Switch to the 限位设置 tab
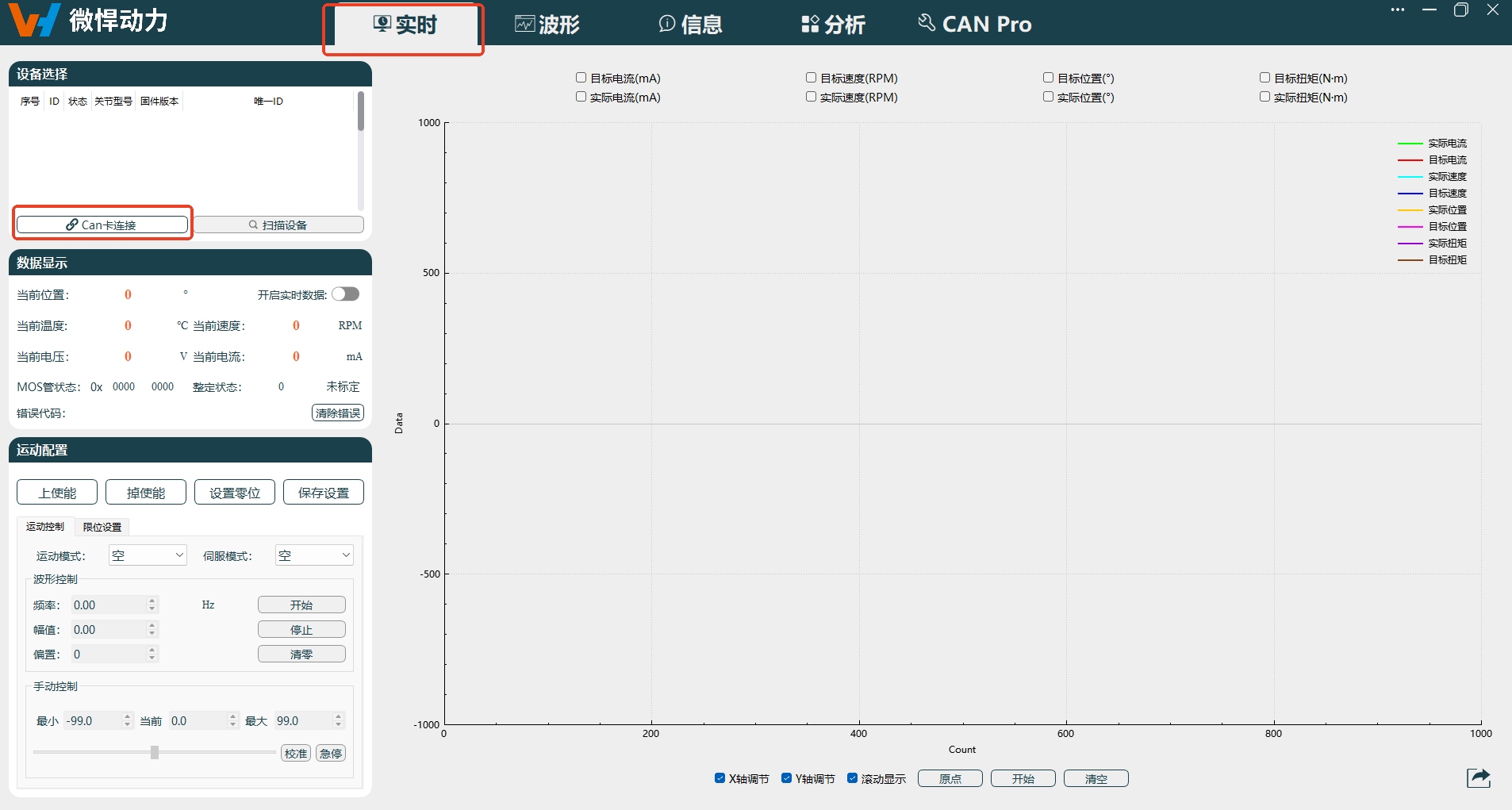The image size is (1512, 810). tap(102, 527)
